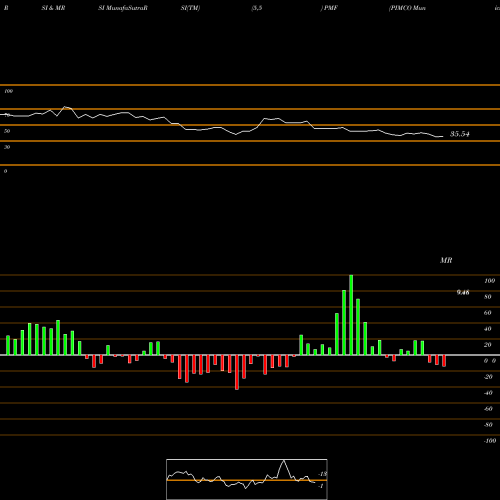The width and height of the screenshot is (500, 500).
Task: Click the MR label above the histogram
Action: pos(446,260)
